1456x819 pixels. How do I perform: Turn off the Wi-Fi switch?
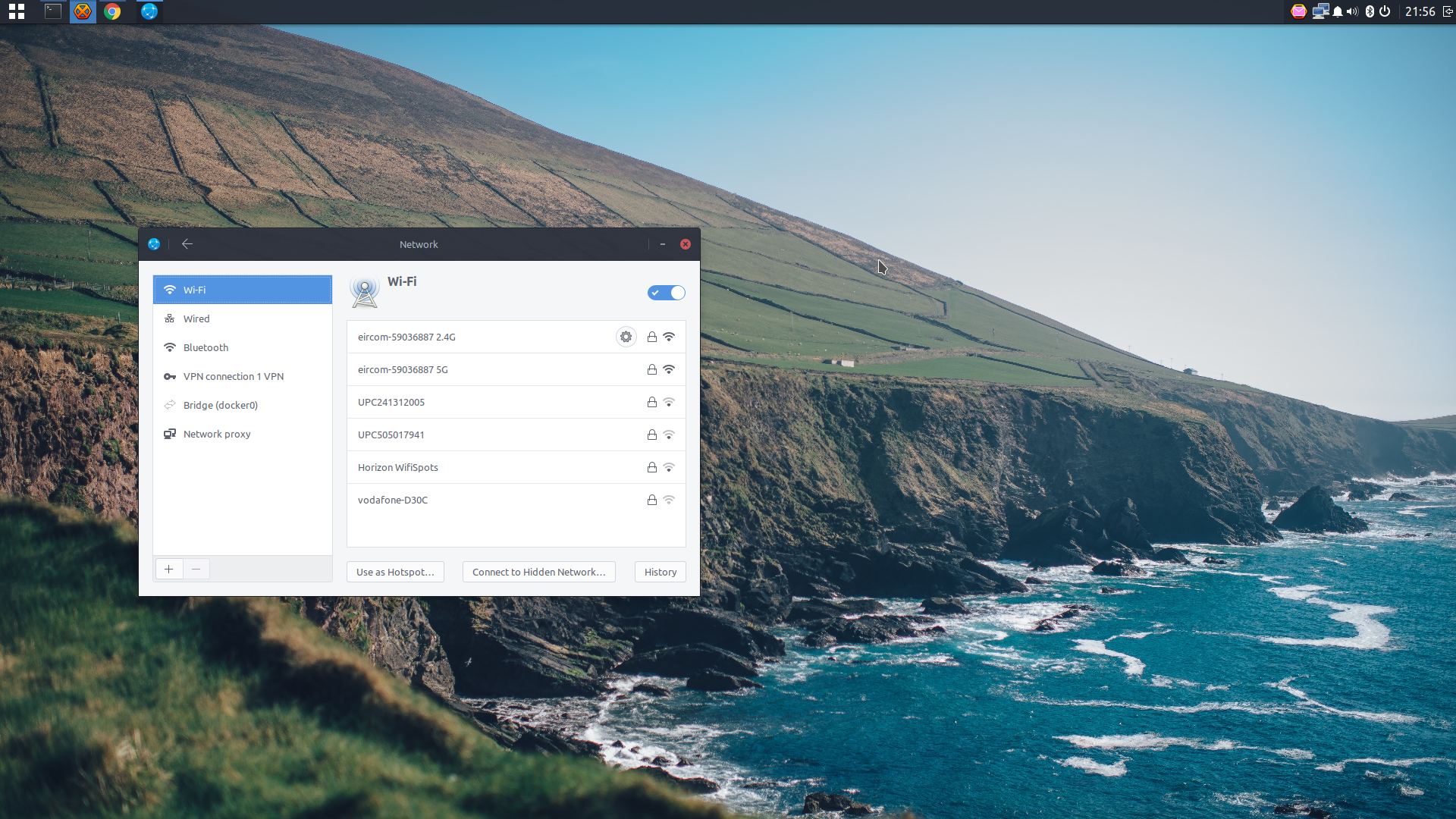point(667,293)
